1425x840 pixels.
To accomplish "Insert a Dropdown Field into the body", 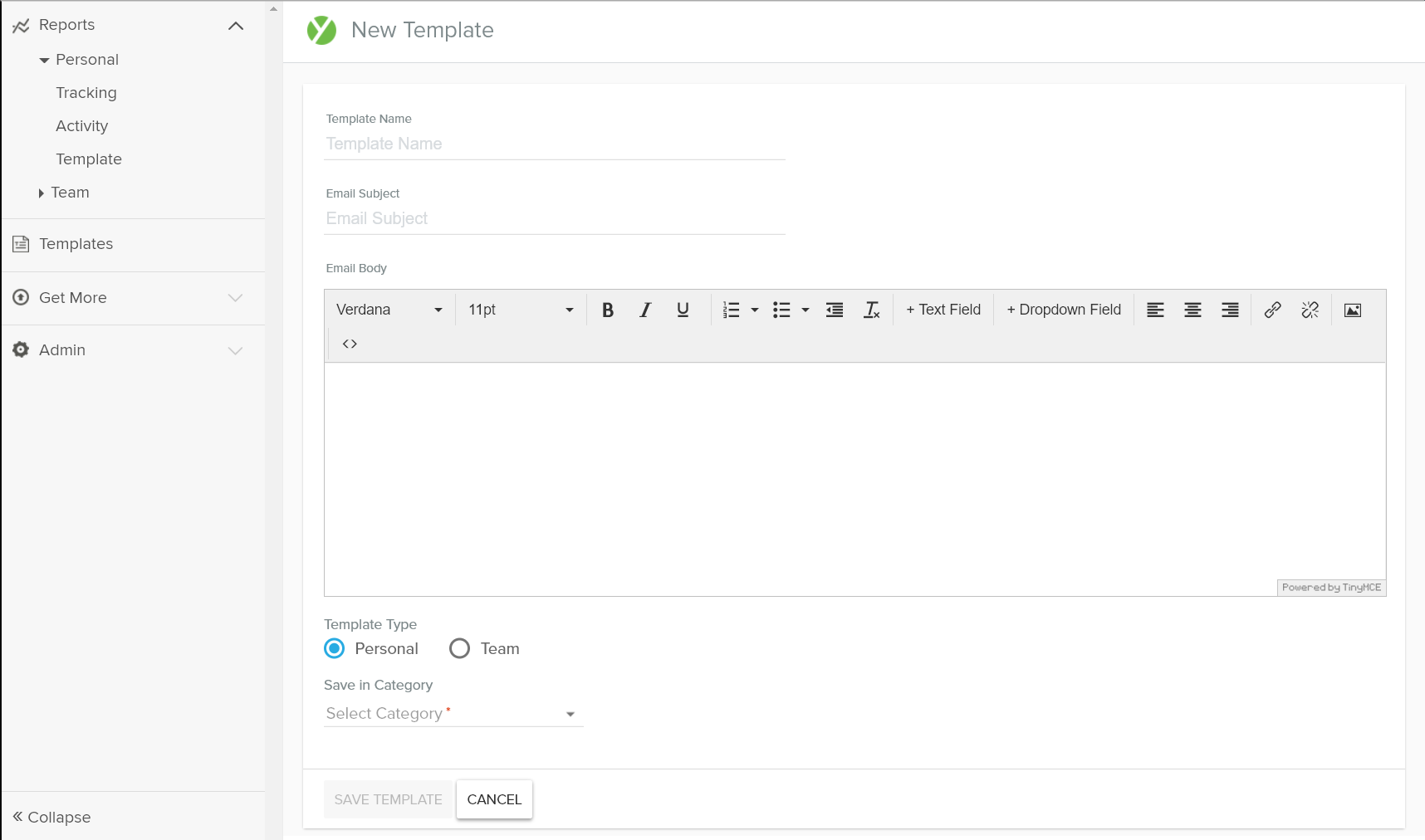I will [x=1064, y=310].
